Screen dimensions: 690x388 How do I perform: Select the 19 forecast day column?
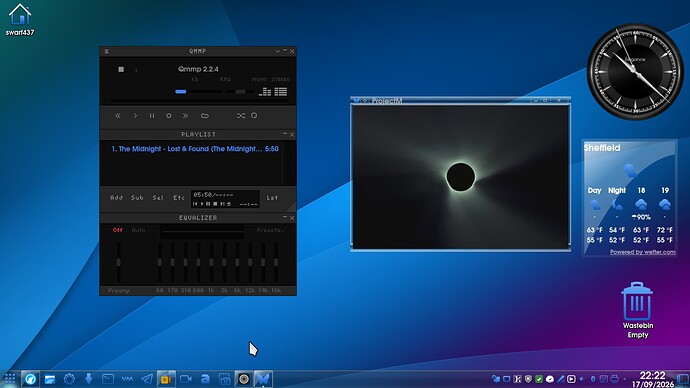tap(664, 216)
